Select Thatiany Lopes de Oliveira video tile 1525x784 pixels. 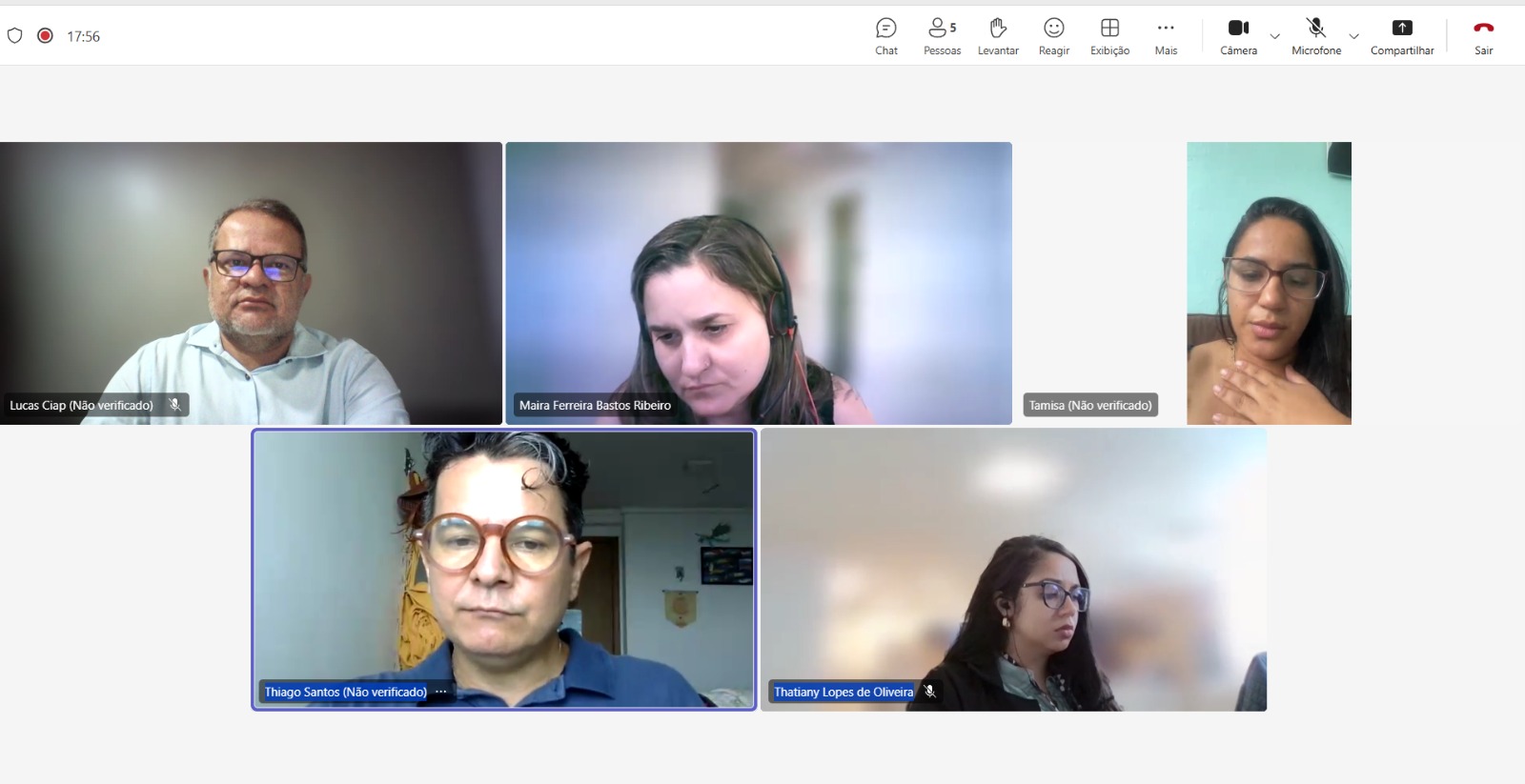click(1013, 569)
